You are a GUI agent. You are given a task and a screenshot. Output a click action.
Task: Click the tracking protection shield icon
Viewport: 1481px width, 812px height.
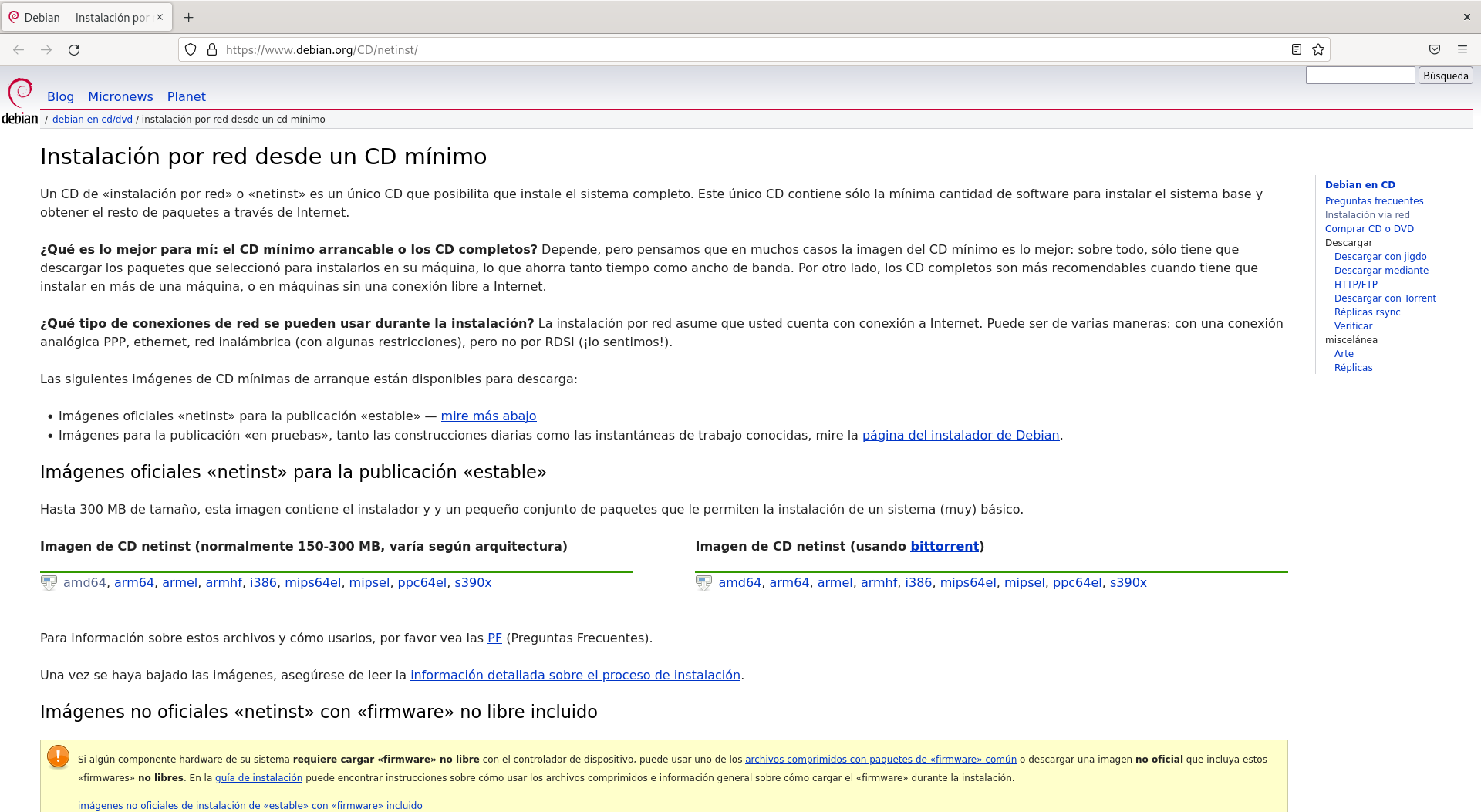(x=191, y=50)
